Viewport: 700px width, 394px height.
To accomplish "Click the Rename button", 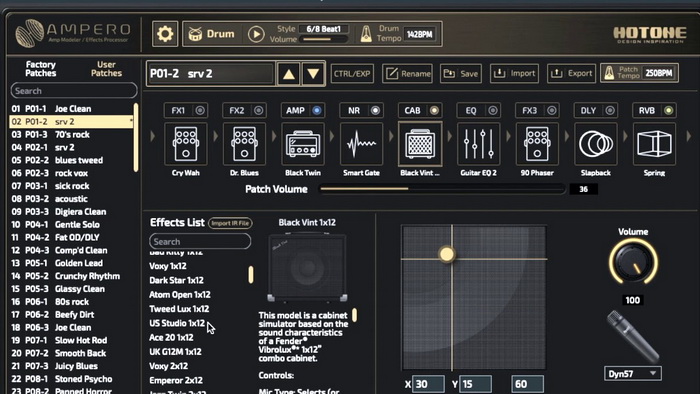I will pos(408,74).
